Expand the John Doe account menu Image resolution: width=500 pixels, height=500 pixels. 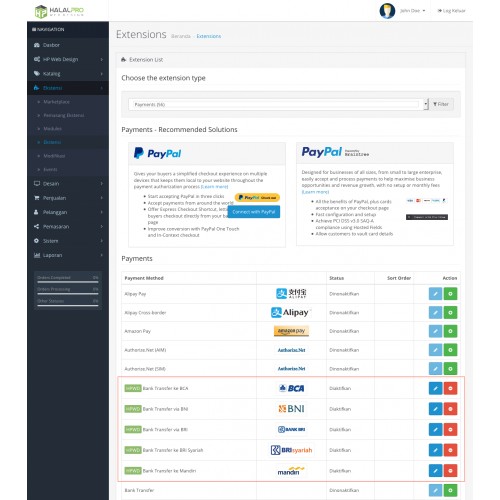tap(412, 11)
